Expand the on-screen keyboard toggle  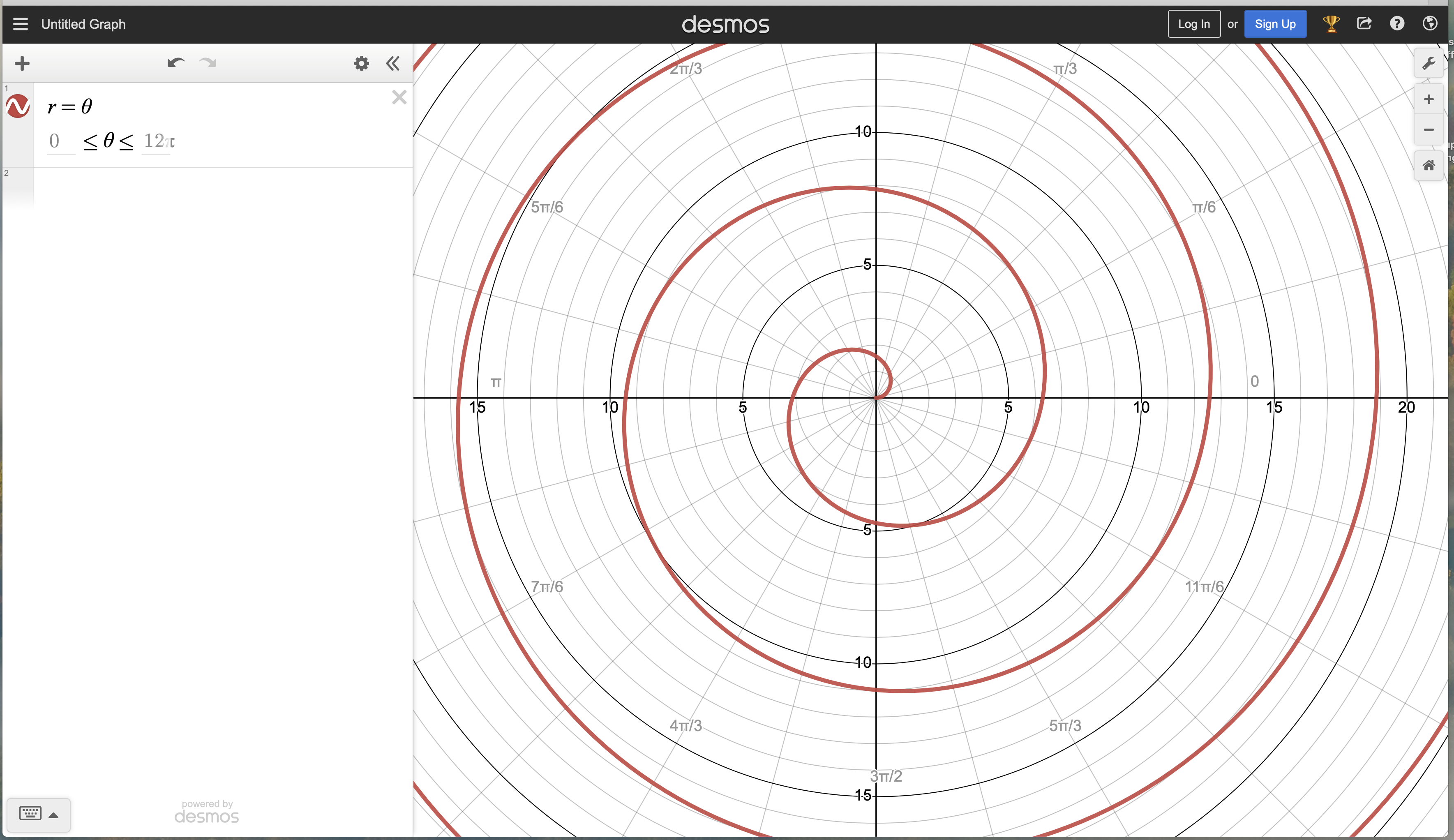[38, 814]
